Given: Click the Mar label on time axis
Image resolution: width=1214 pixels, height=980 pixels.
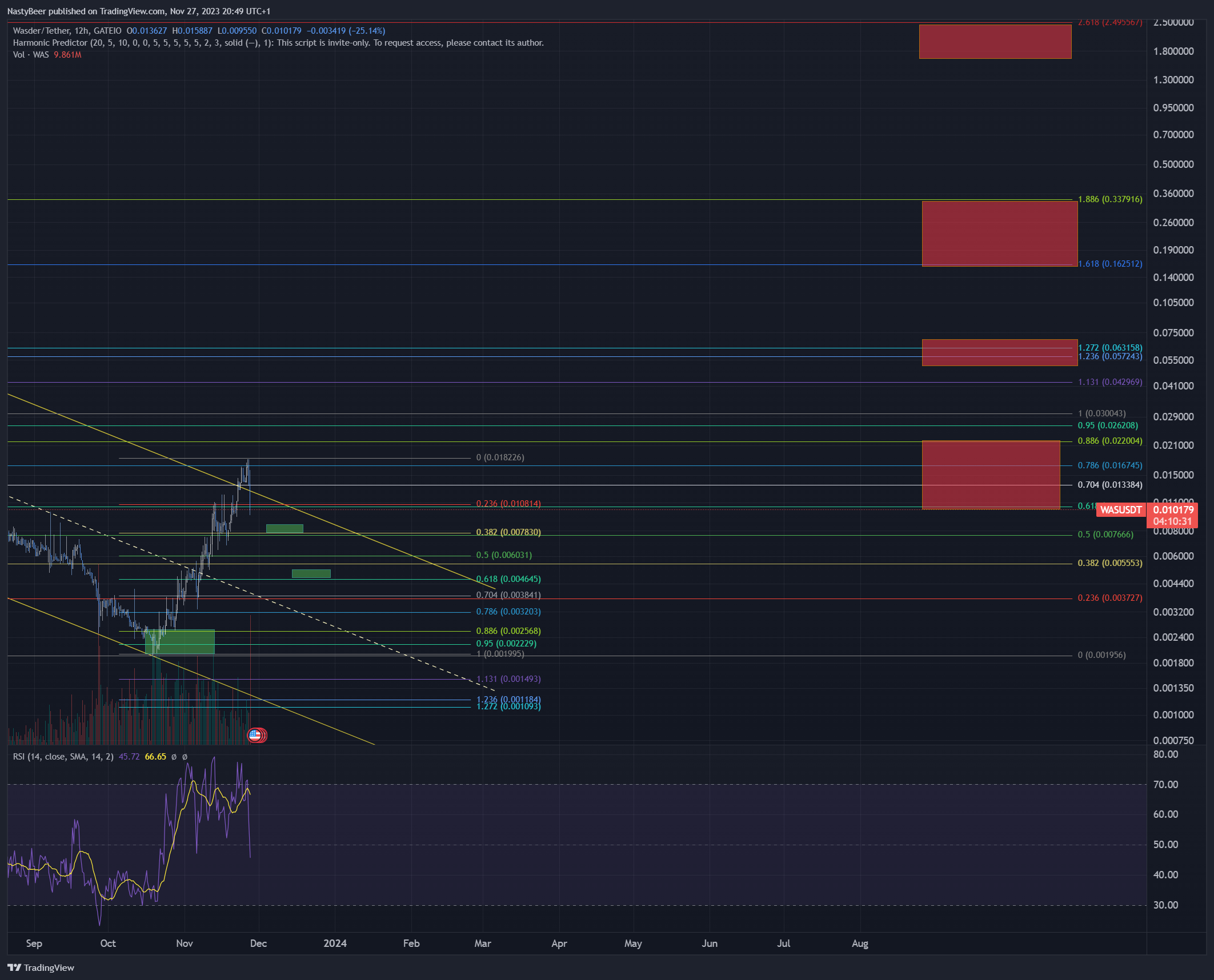Looking at the screenshot, I should click(x=483, y=943).
